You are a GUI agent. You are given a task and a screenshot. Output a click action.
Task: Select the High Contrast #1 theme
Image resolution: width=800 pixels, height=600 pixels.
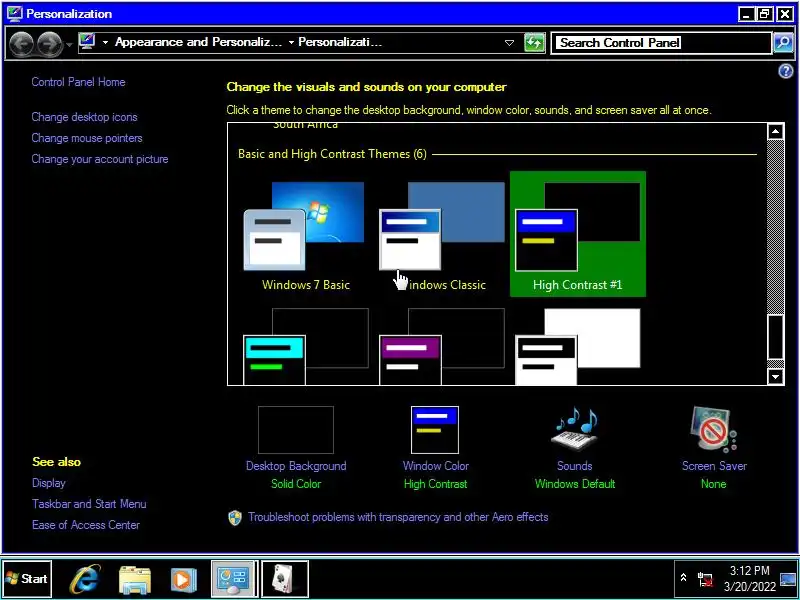tap(578, 235)
